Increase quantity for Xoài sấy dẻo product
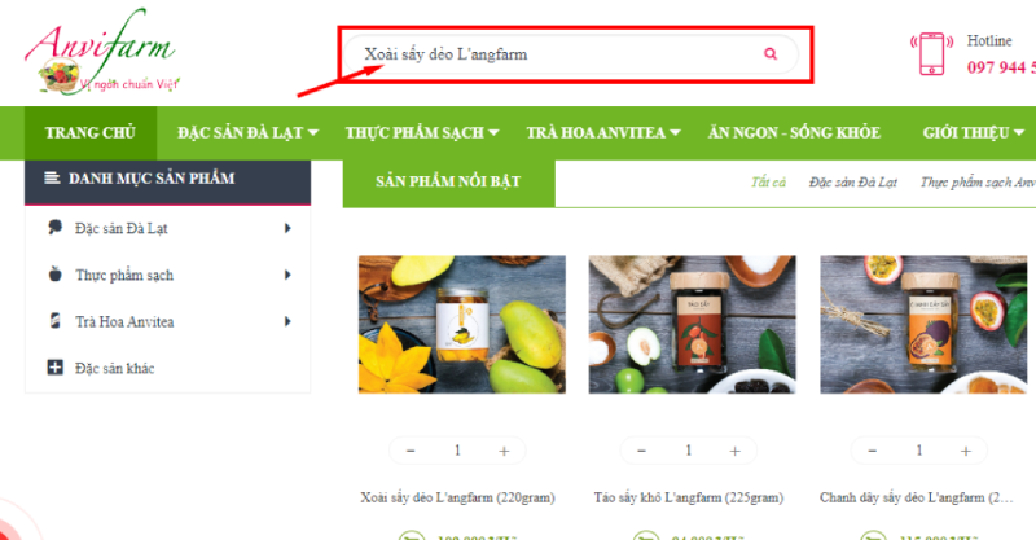 pos(504,451)
